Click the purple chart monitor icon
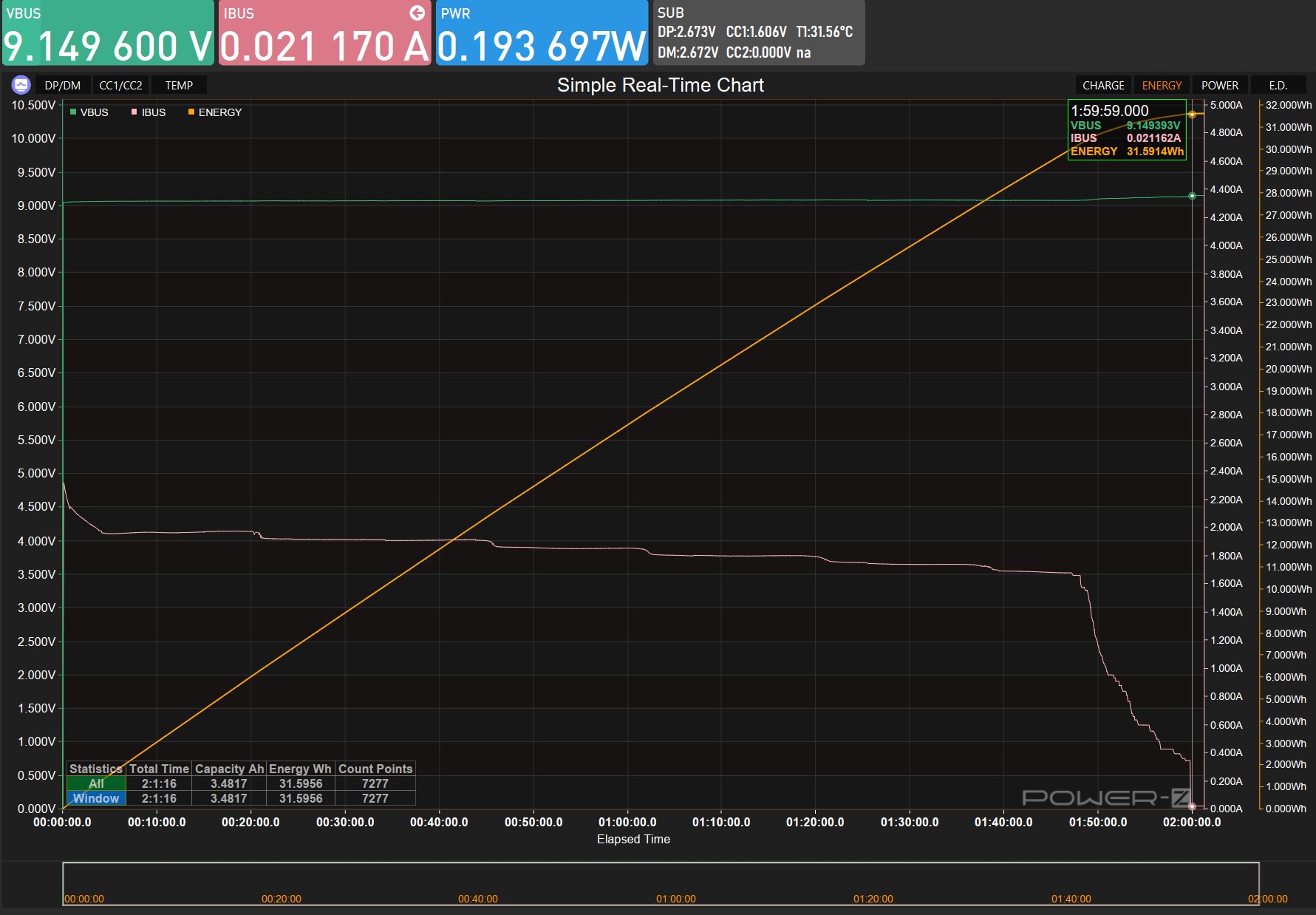Screen dimensions: 1316x915 (21, 85)
